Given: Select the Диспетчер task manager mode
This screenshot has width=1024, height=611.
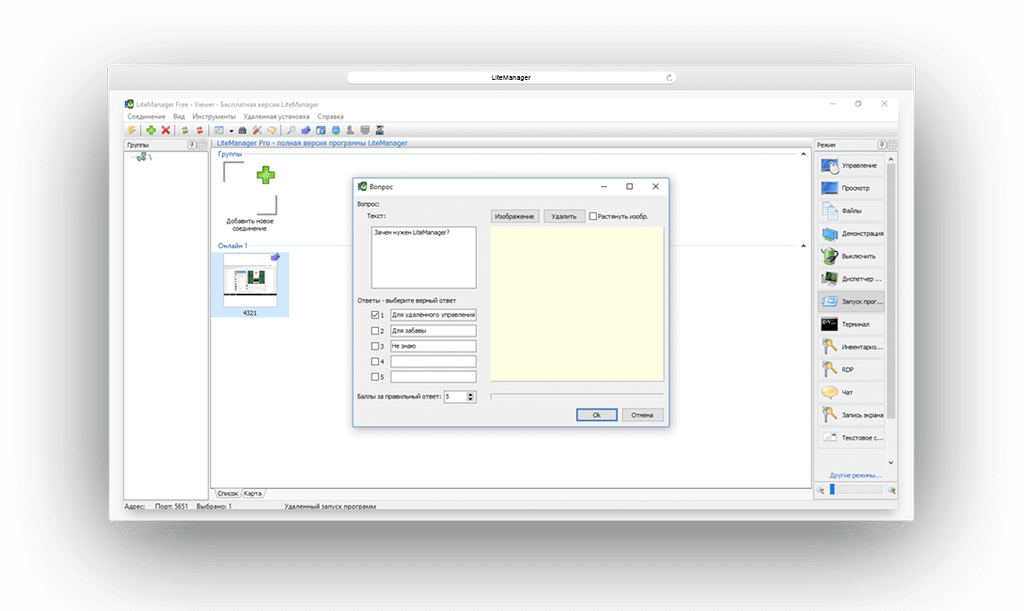Looking at the screenshot, I should click(852, 279).
